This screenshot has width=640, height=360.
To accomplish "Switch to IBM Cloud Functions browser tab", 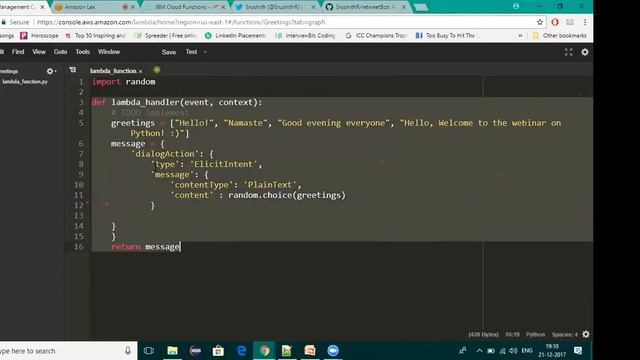I will click(185, 7).
